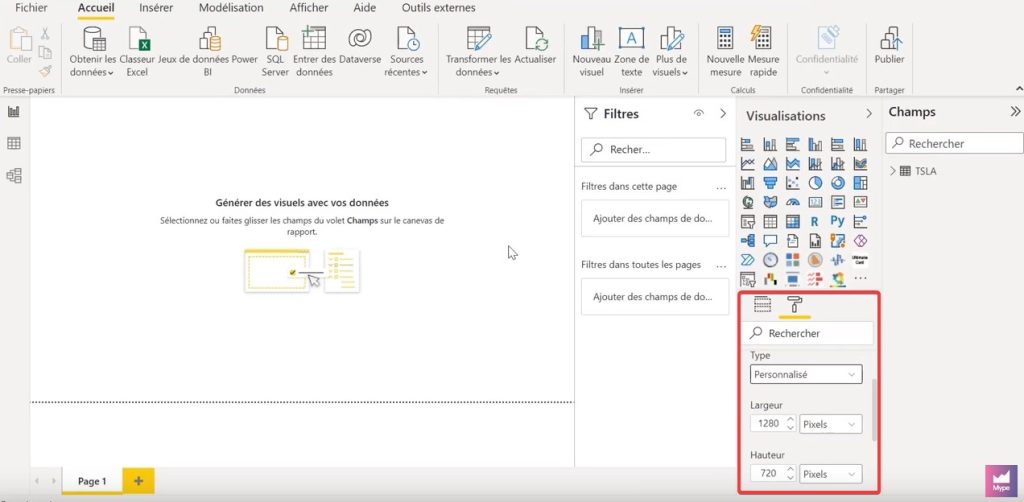
Task: Select the Area chart visual
Action: (x=771, y=163)
